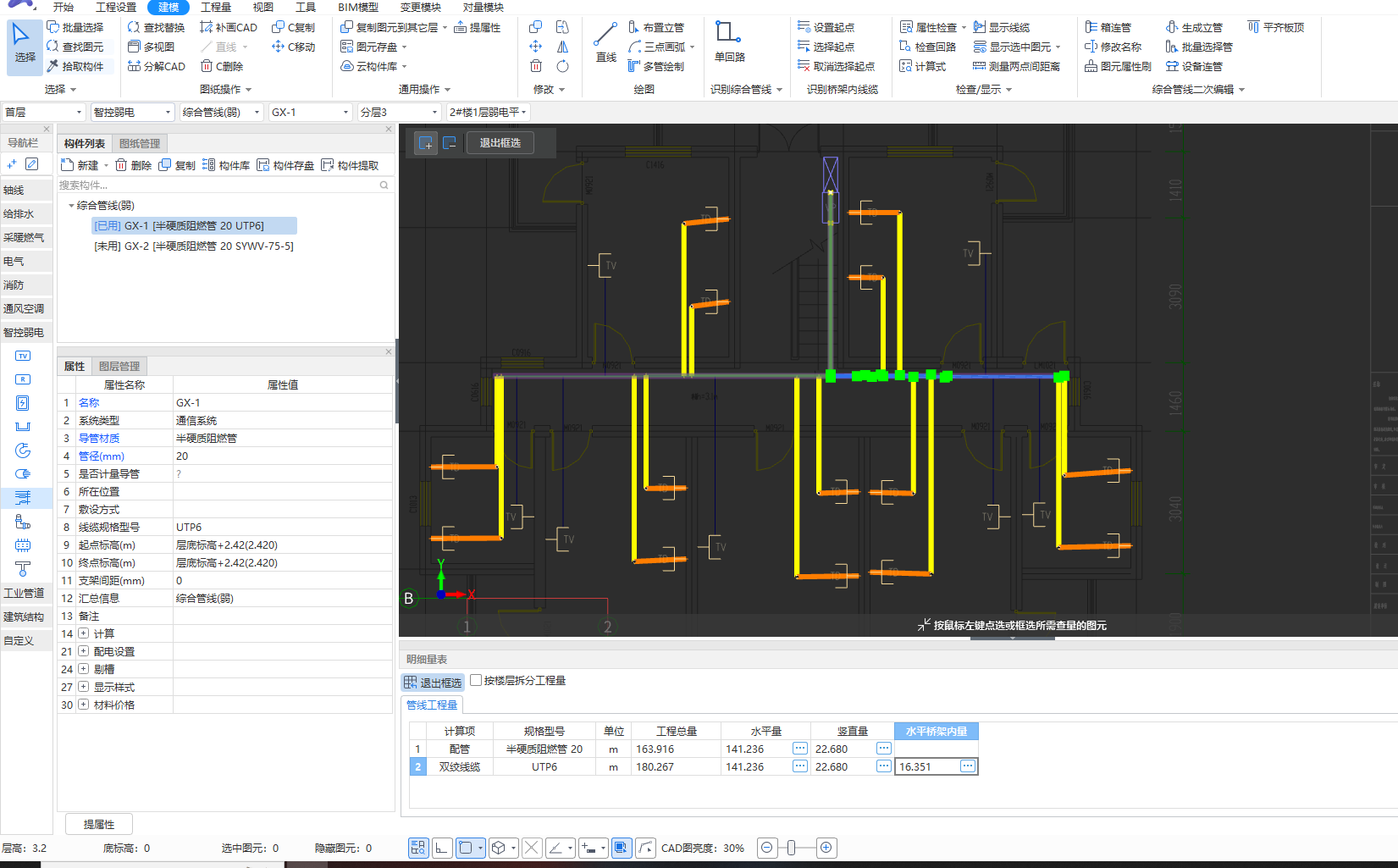Expand the 显示样式 property group

click(x=84, y=687)
